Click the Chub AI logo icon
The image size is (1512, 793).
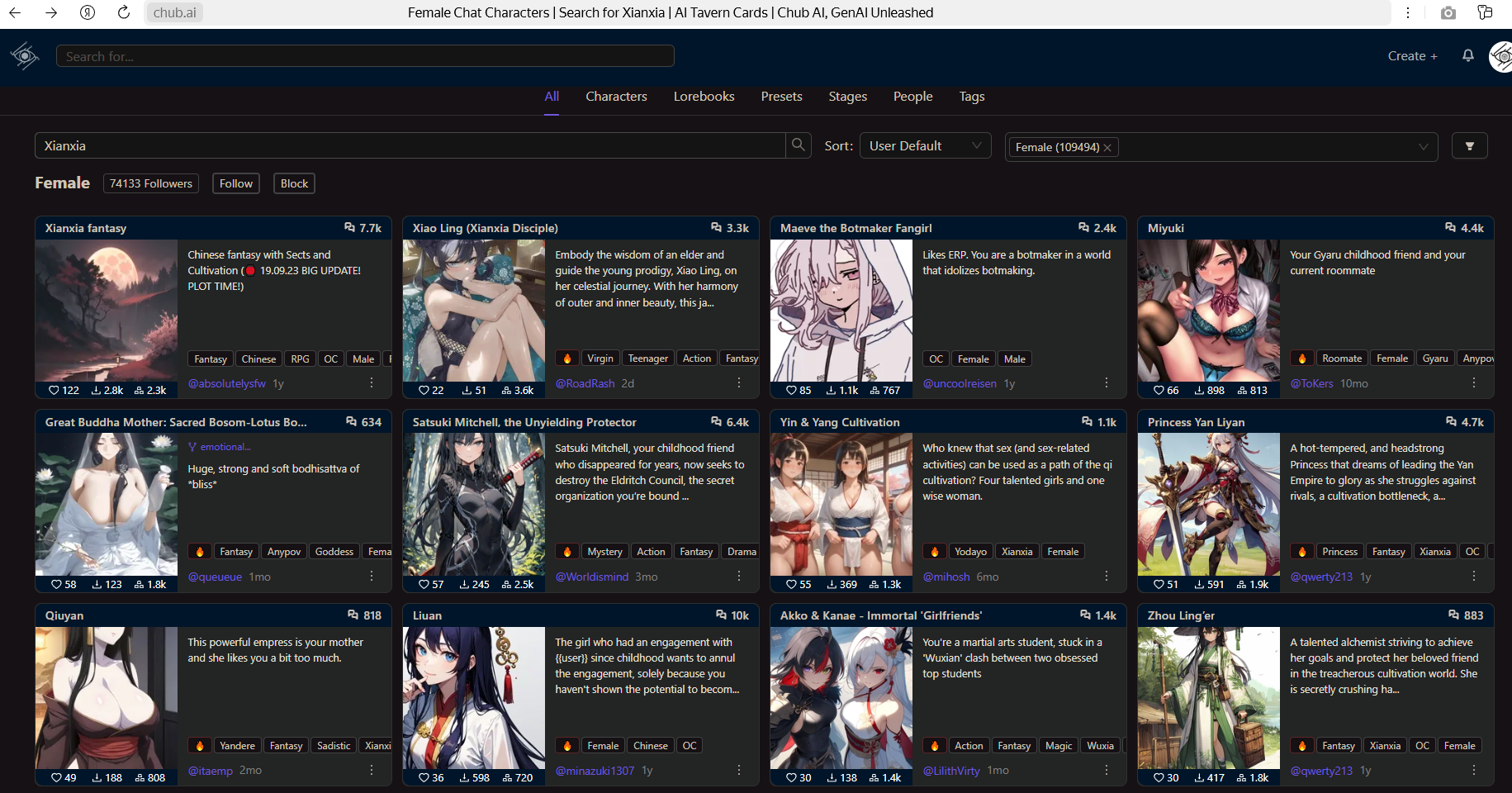pyautogui.click(x=25, y=56)
